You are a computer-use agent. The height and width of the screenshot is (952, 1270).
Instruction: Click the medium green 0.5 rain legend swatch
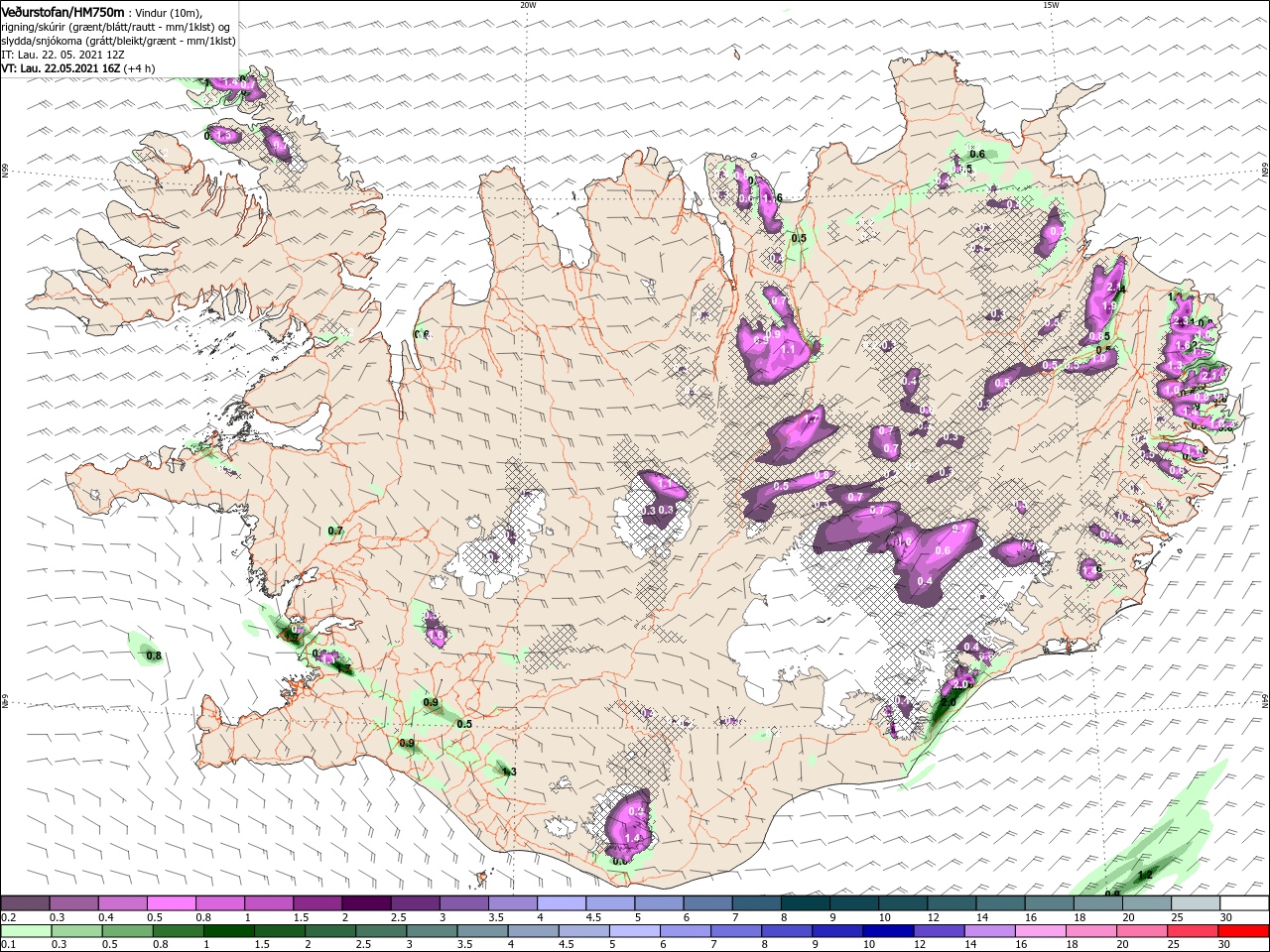click(x=127, y=931)
